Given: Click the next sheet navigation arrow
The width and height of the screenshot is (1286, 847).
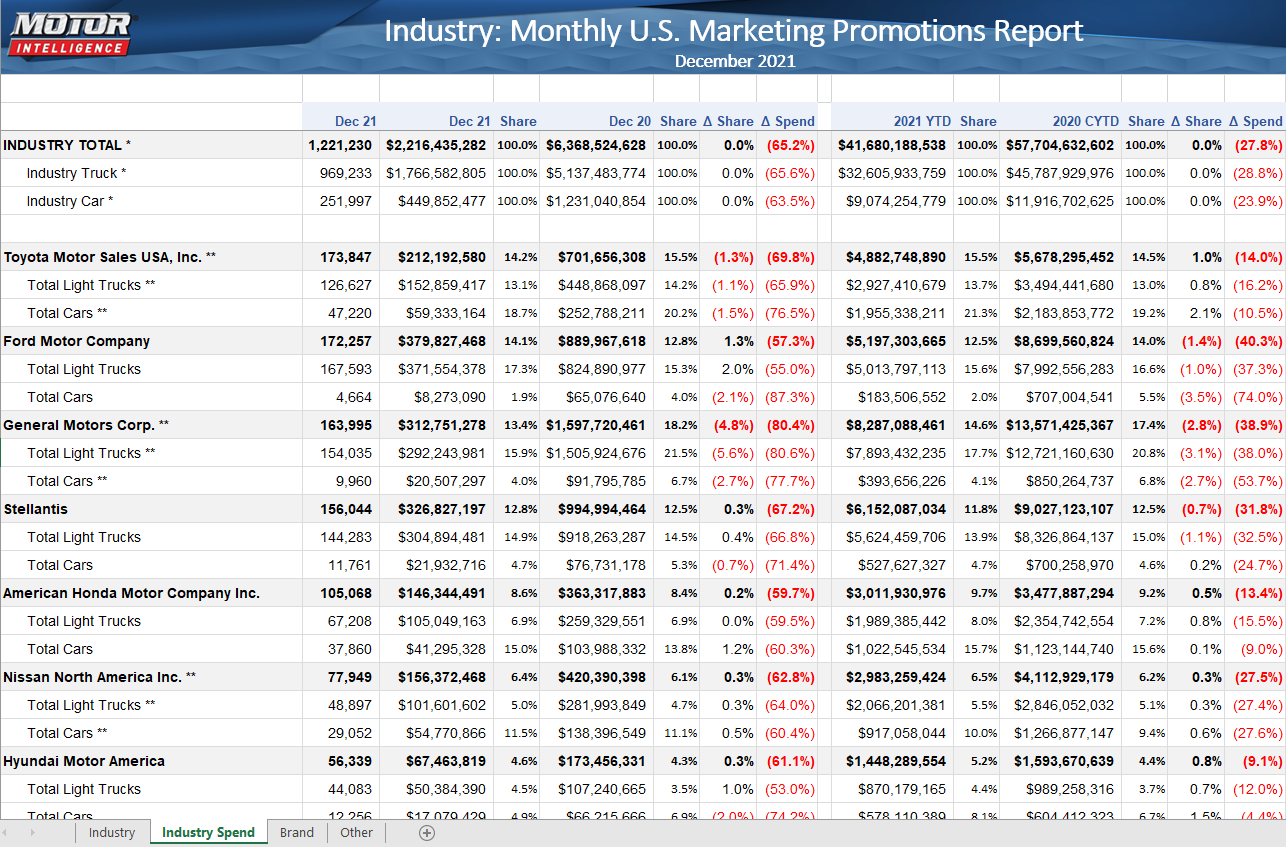Looking at the screenshot, I should (x=33, y=832).
